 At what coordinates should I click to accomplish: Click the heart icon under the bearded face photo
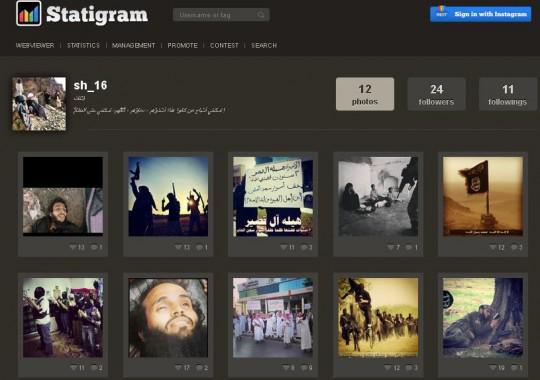(x=178, y=368)
